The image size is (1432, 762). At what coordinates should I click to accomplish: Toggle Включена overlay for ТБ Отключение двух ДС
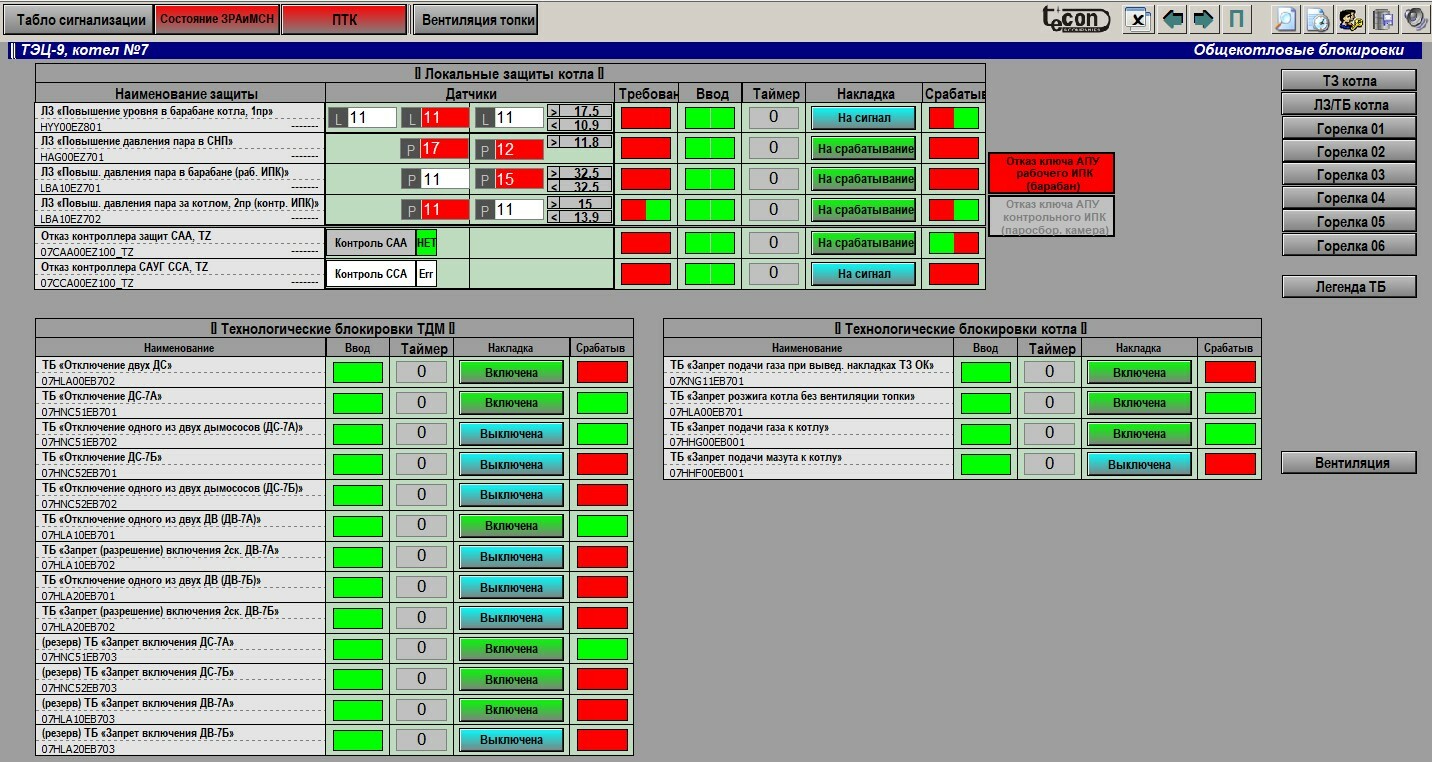pyautogui.click(x=511, y=372)
